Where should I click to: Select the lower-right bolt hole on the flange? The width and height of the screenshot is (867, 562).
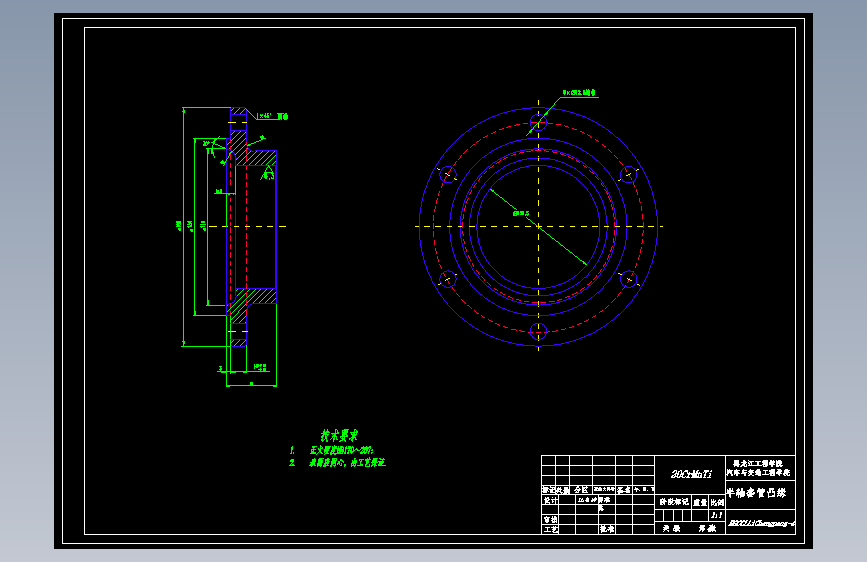pos(629,279)
